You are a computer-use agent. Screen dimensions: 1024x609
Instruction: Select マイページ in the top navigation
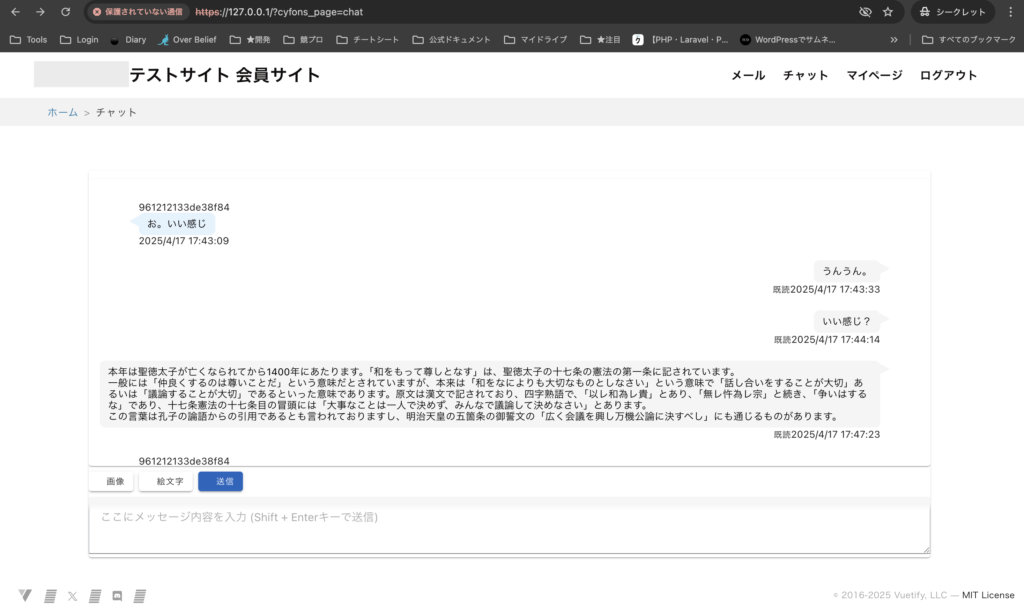click(x=874, y=75)
